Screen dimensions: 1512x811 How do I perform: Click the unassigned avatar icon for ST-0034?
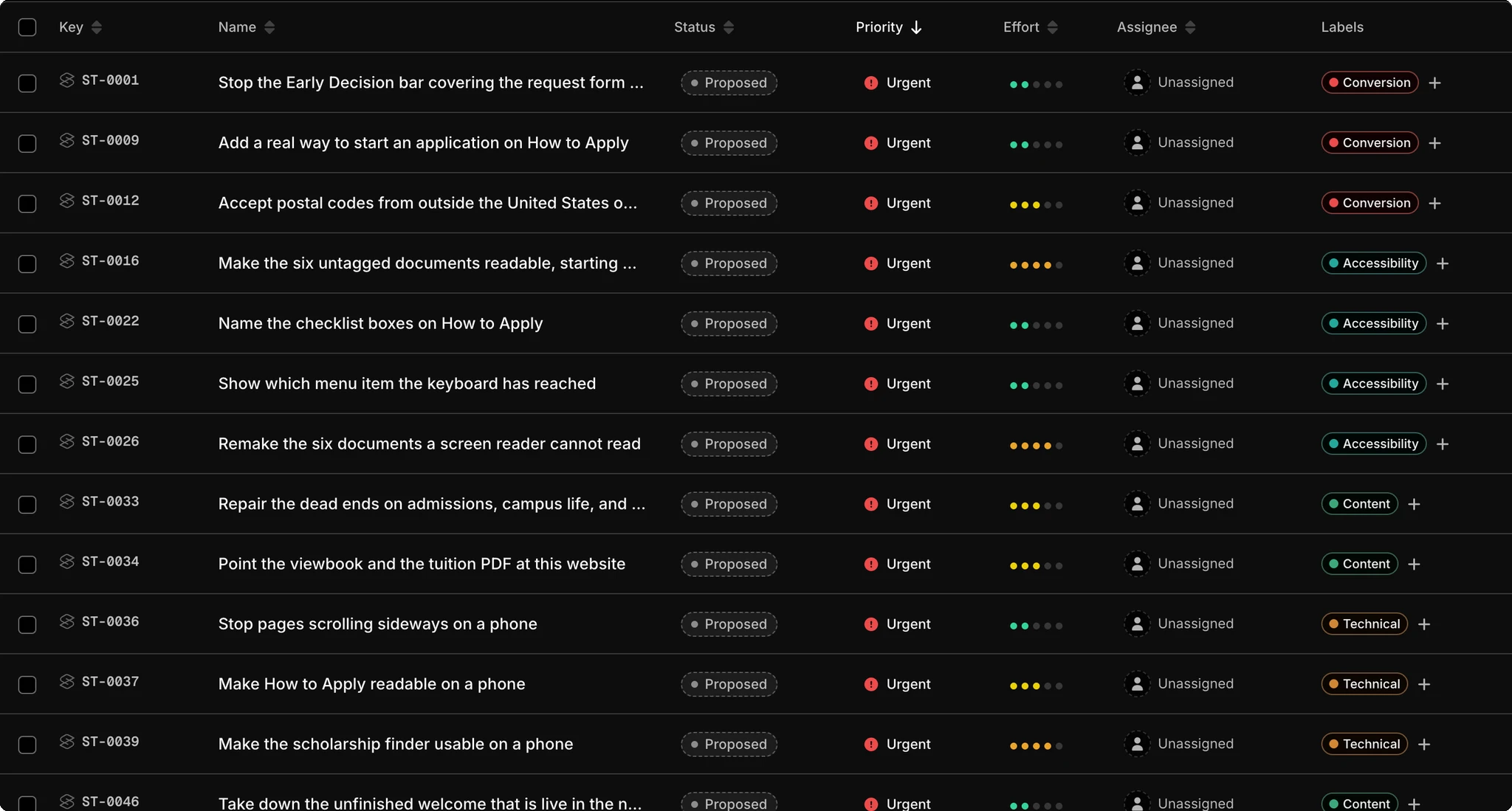1137,564
